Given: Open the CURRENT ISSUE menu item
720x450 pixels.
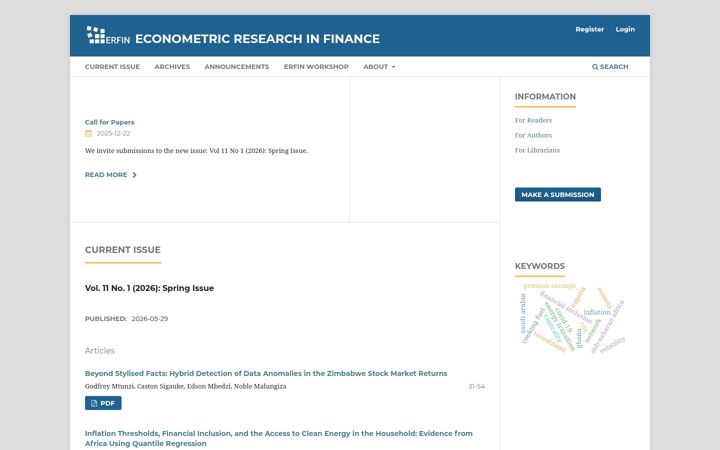Looking at the screenshot, I should click(x=112, y=67).
